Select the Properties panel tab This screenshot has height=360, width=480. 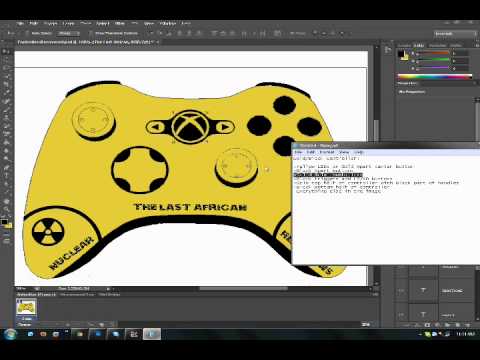pyautogui.click(x=407, y=83)
